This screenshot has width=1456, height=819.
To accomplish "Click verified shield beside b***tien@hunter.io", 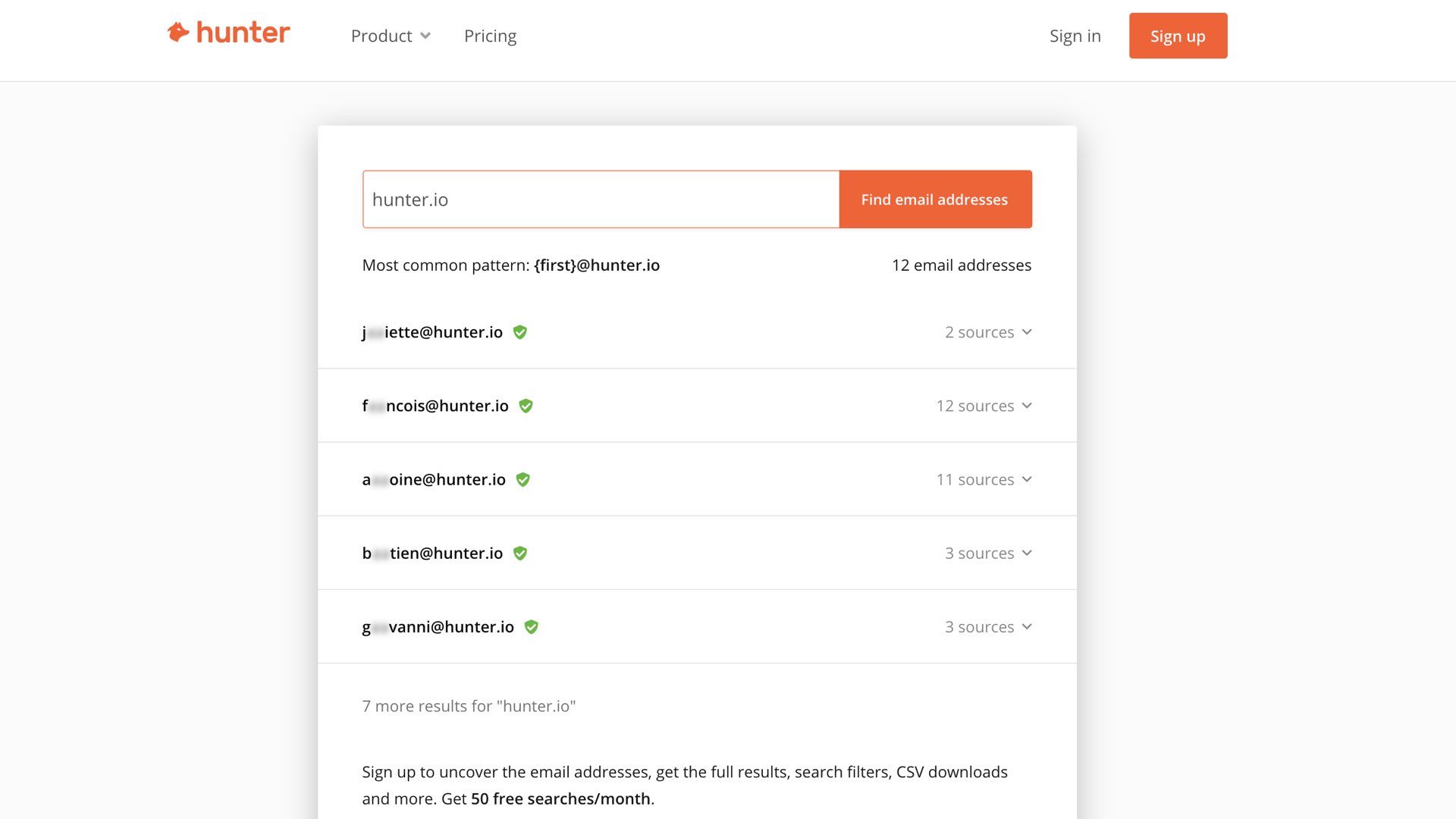I will click(x=520, y=553).
